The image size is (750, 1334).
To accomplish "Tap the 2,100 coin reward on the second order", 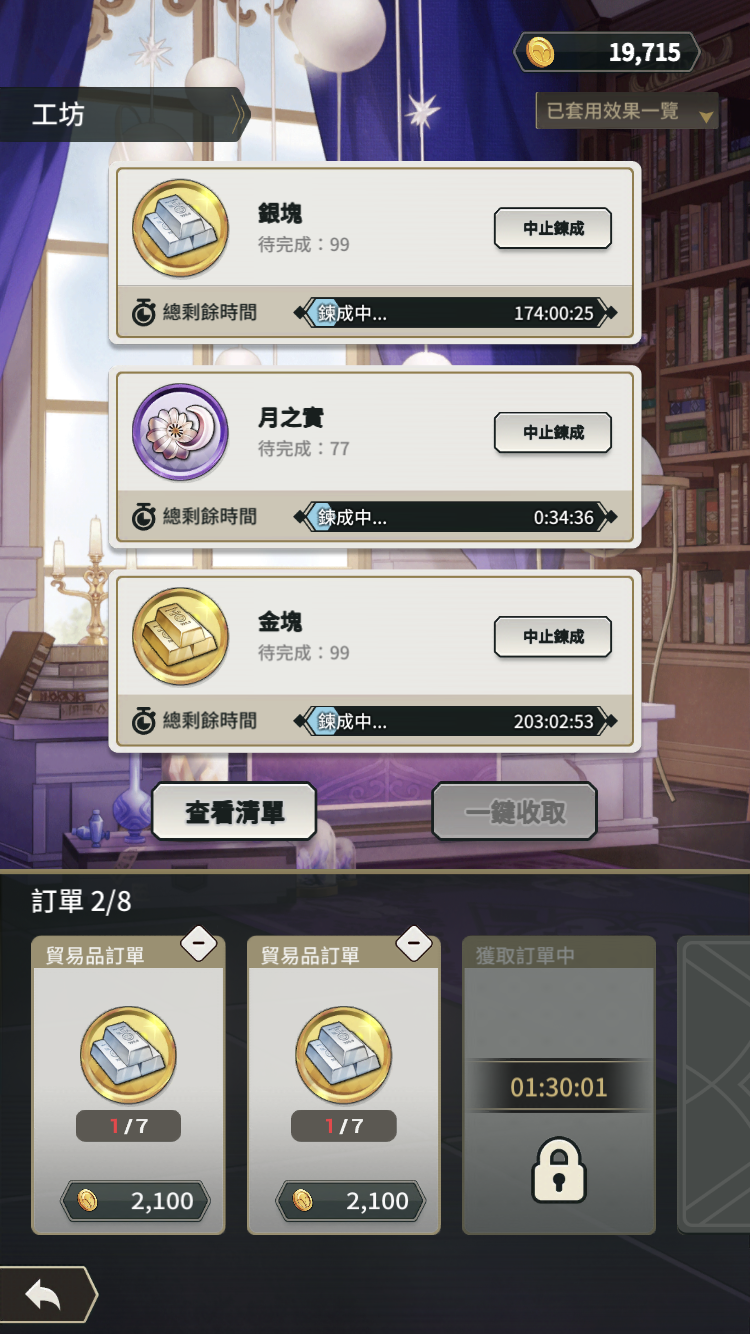I will click(x=351, y=1201).
